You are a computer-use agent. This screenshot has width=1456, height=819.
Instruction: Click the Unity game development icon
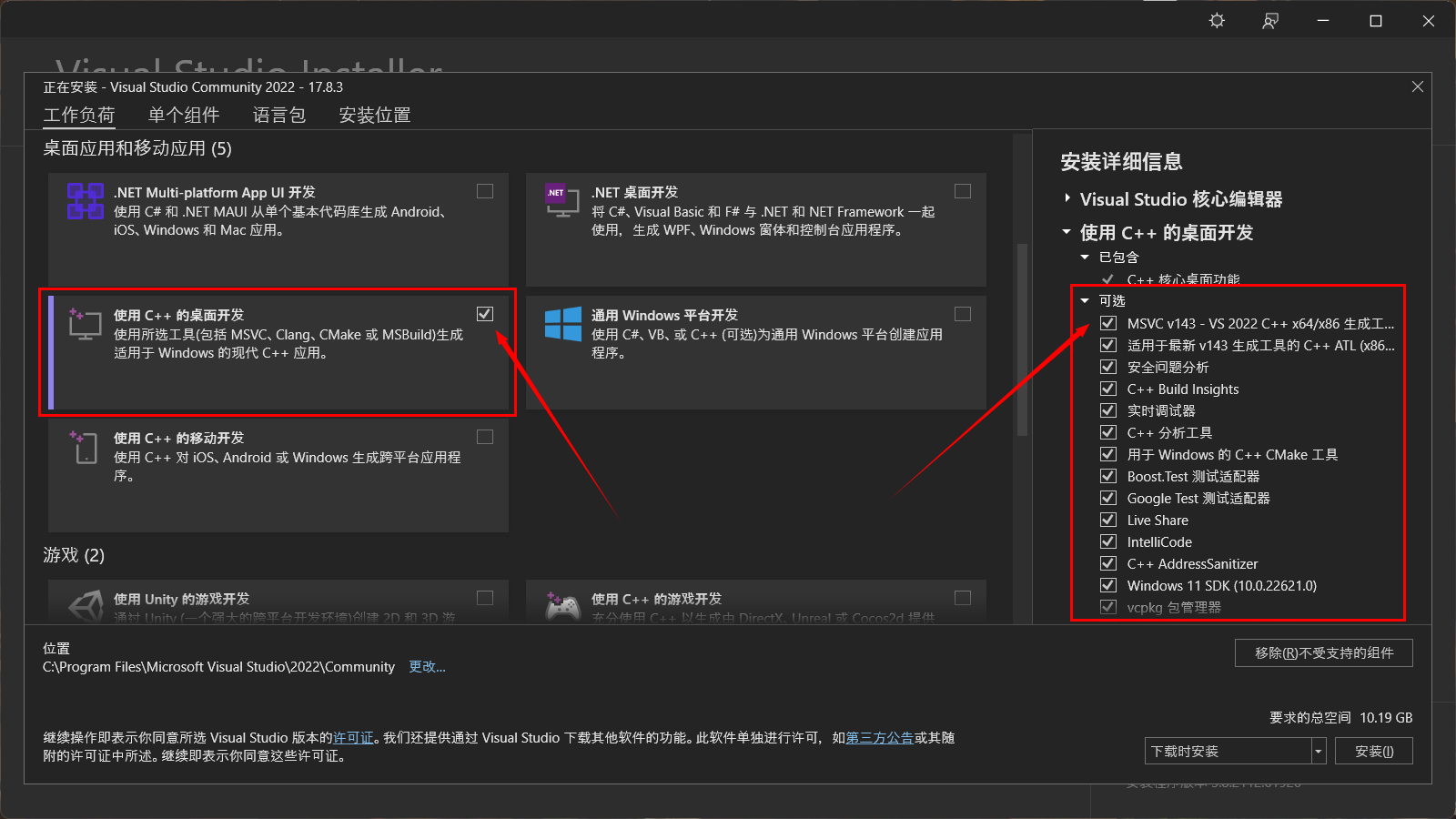click(x=86, y=606)
